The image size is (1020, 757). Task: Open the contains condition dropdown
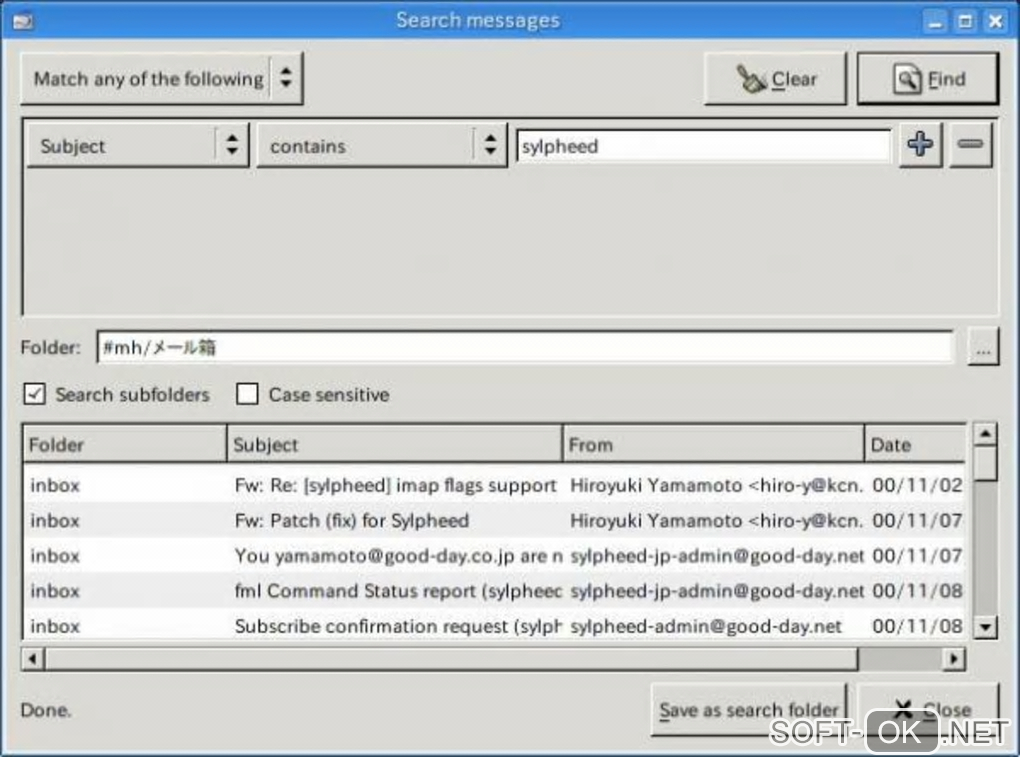382,146
